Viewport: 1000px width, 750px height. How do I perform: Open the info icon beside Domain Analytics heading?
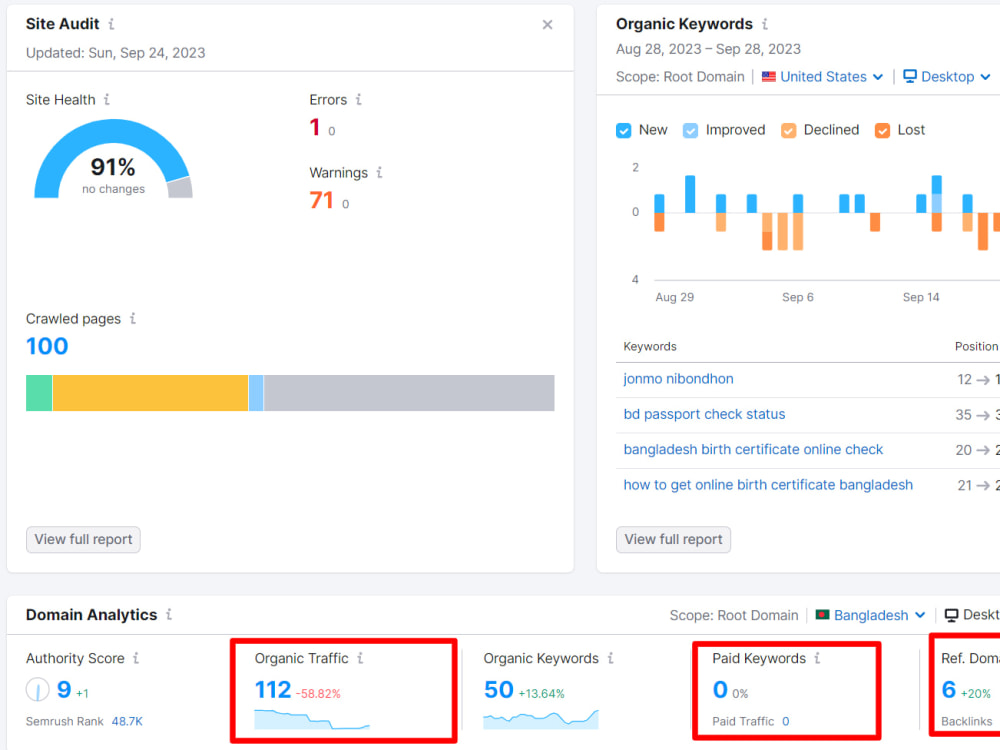[x=169, y=614]
